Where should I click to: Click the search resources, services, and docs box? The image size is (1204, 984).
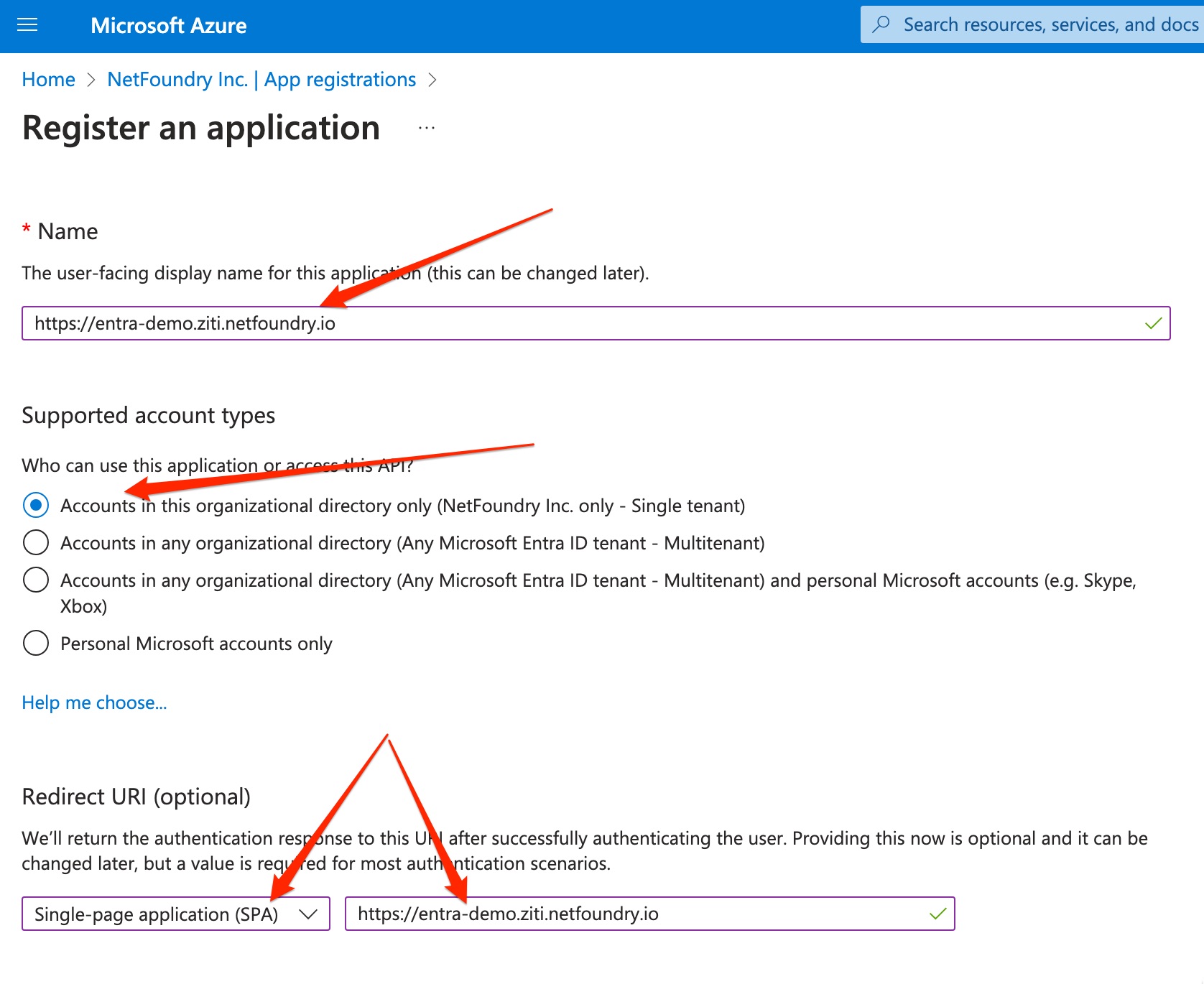(x=1032, y=24)
